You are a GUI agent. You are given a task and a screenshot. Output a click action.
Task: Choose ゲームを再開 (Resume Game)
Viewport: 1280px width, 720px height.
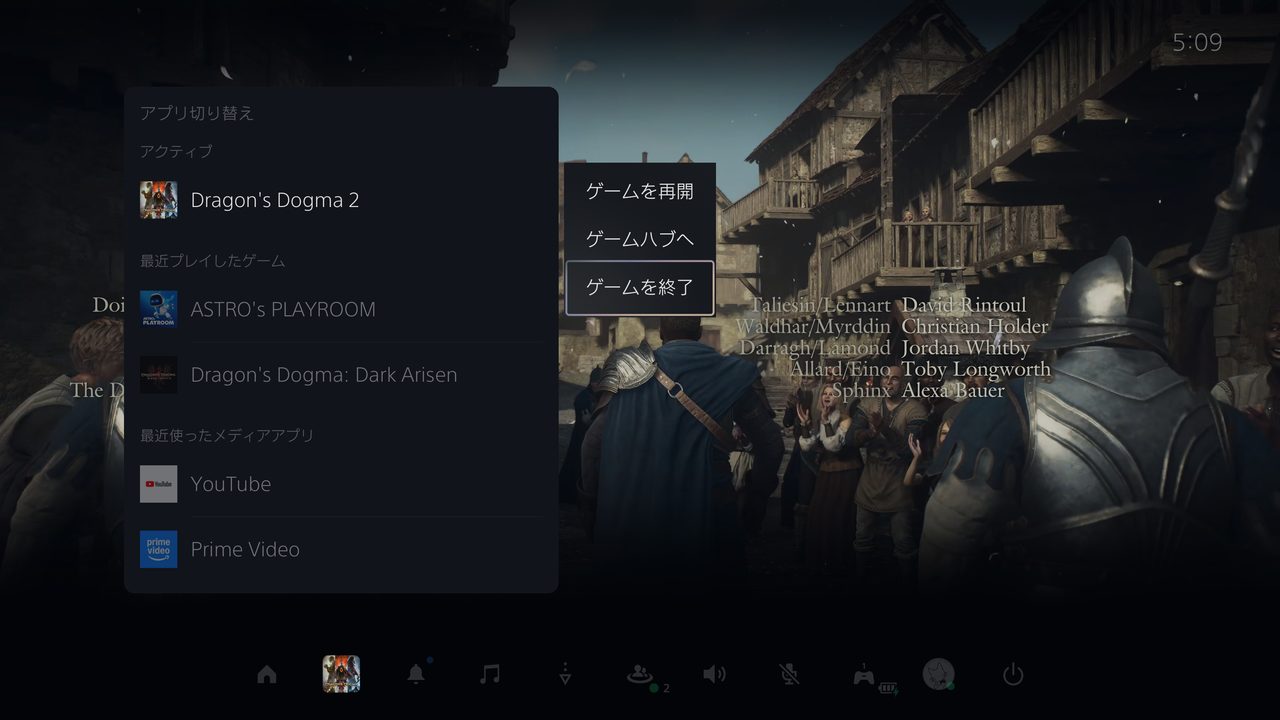[640, 191]
